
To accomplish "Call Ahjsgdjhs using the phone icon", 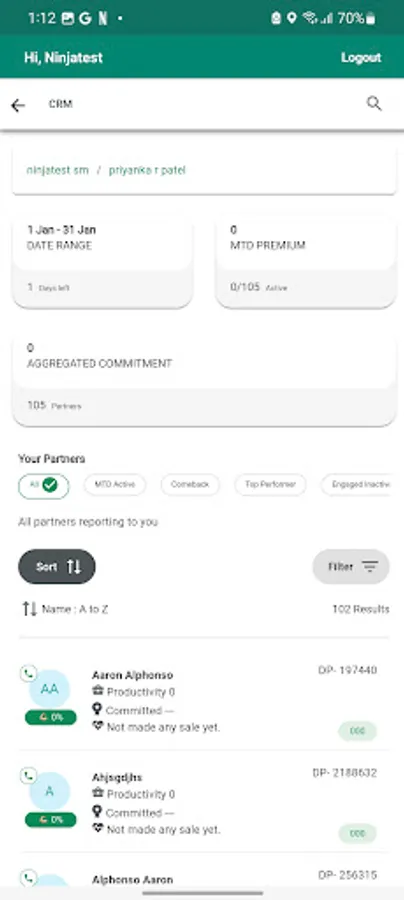I will point(28,776).
